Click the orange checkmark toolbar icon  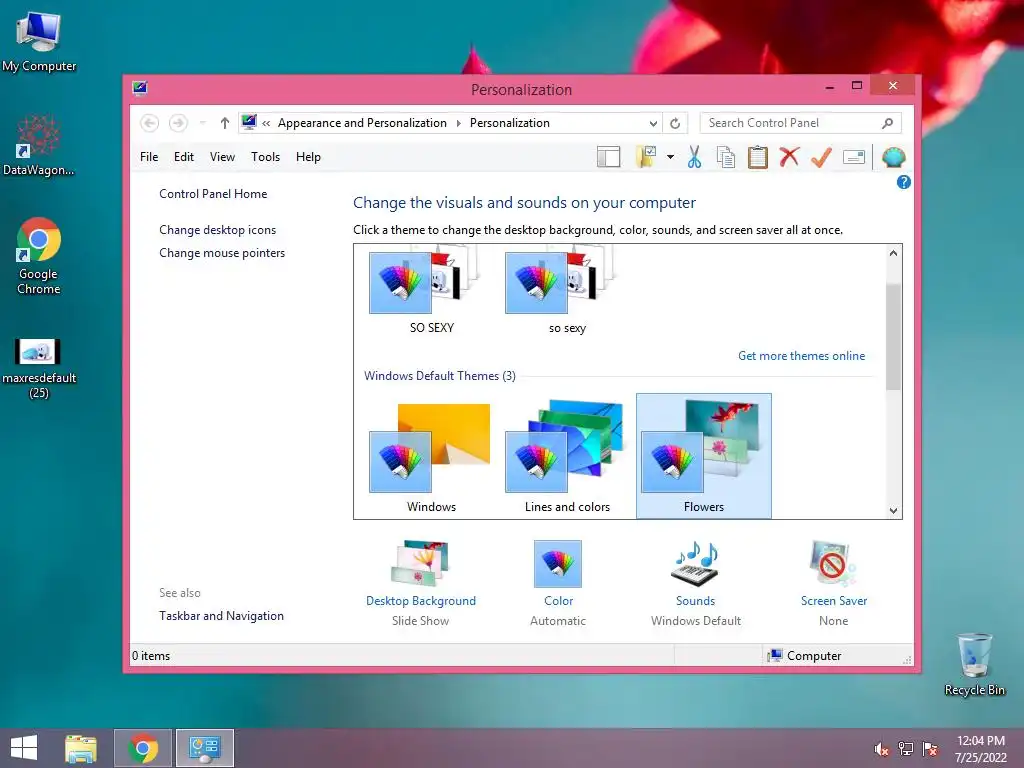821,157
